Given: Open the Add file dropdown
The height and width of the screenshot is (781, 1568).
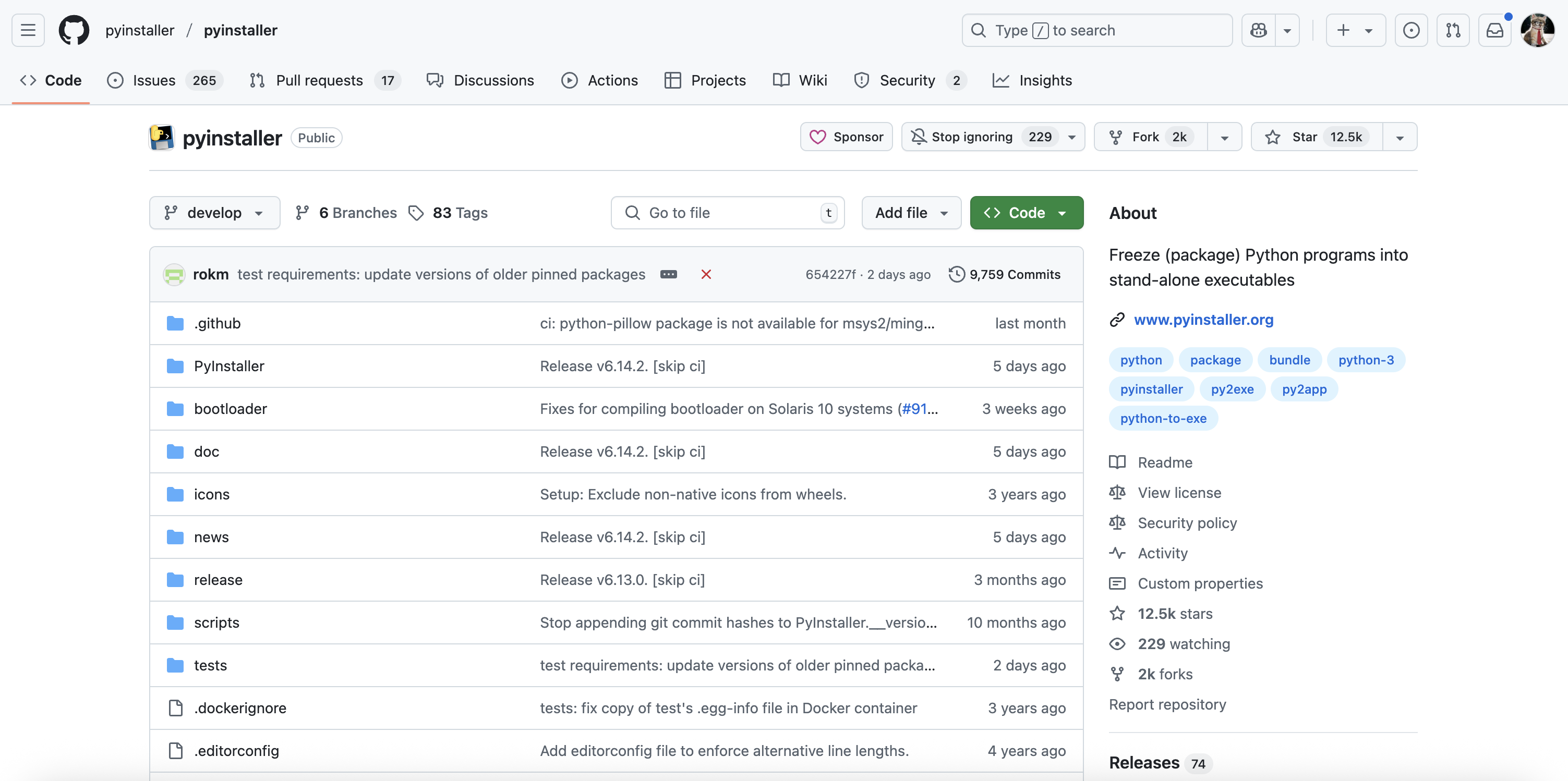Looking at the screenshot, I should (x=911, y=213).
